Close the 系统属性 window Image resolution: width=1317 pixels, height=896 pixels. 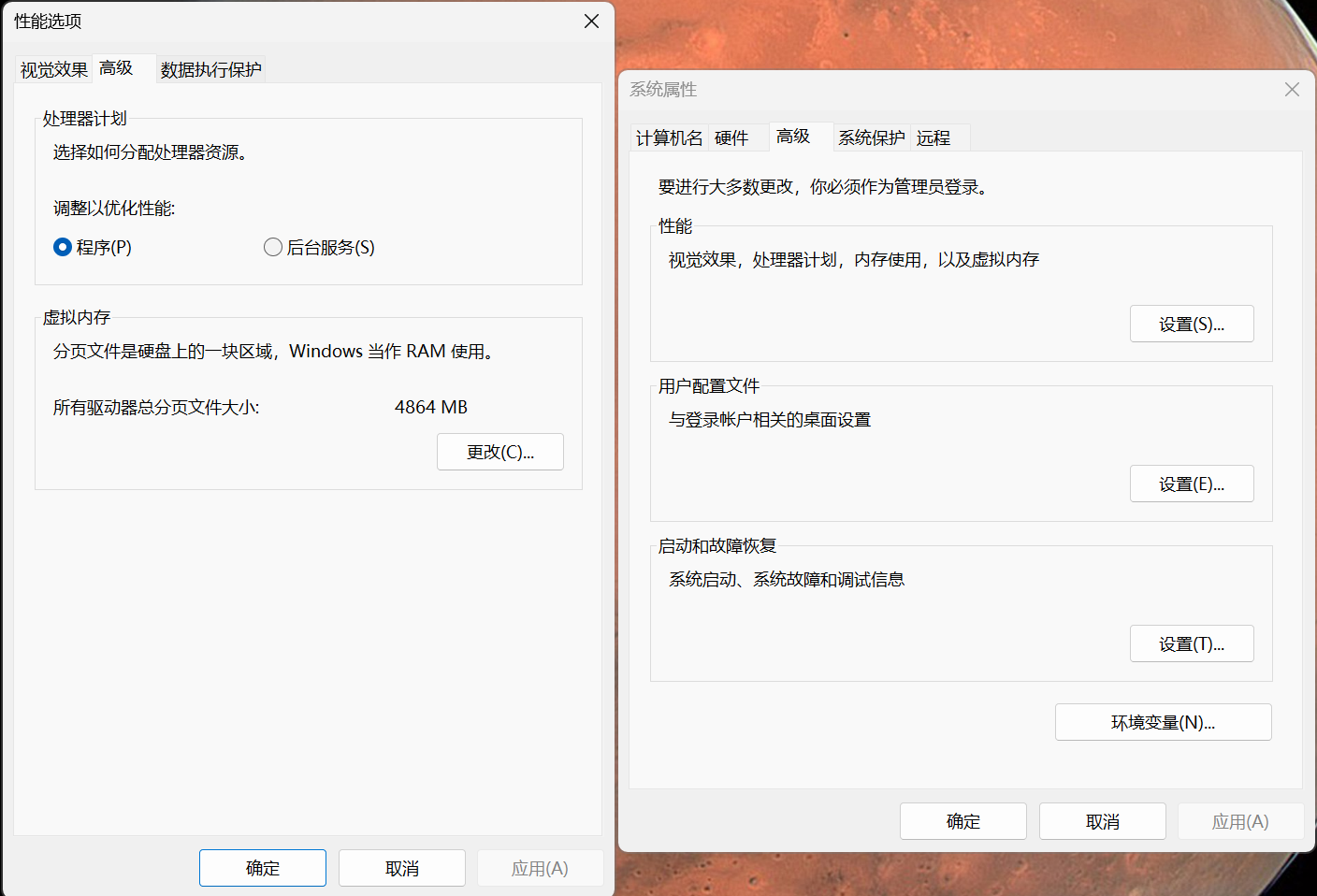point(1292,89)
